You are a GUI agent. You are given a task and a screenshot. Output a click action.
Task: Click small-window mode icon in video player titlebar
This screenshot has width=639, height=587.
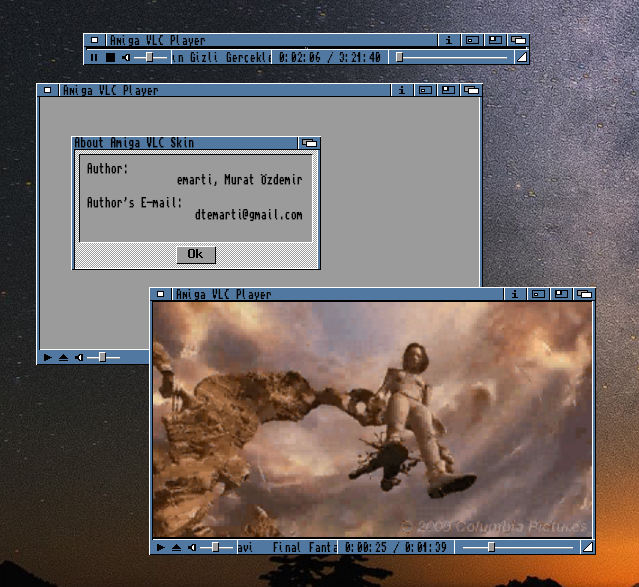(x=538, y=294)
